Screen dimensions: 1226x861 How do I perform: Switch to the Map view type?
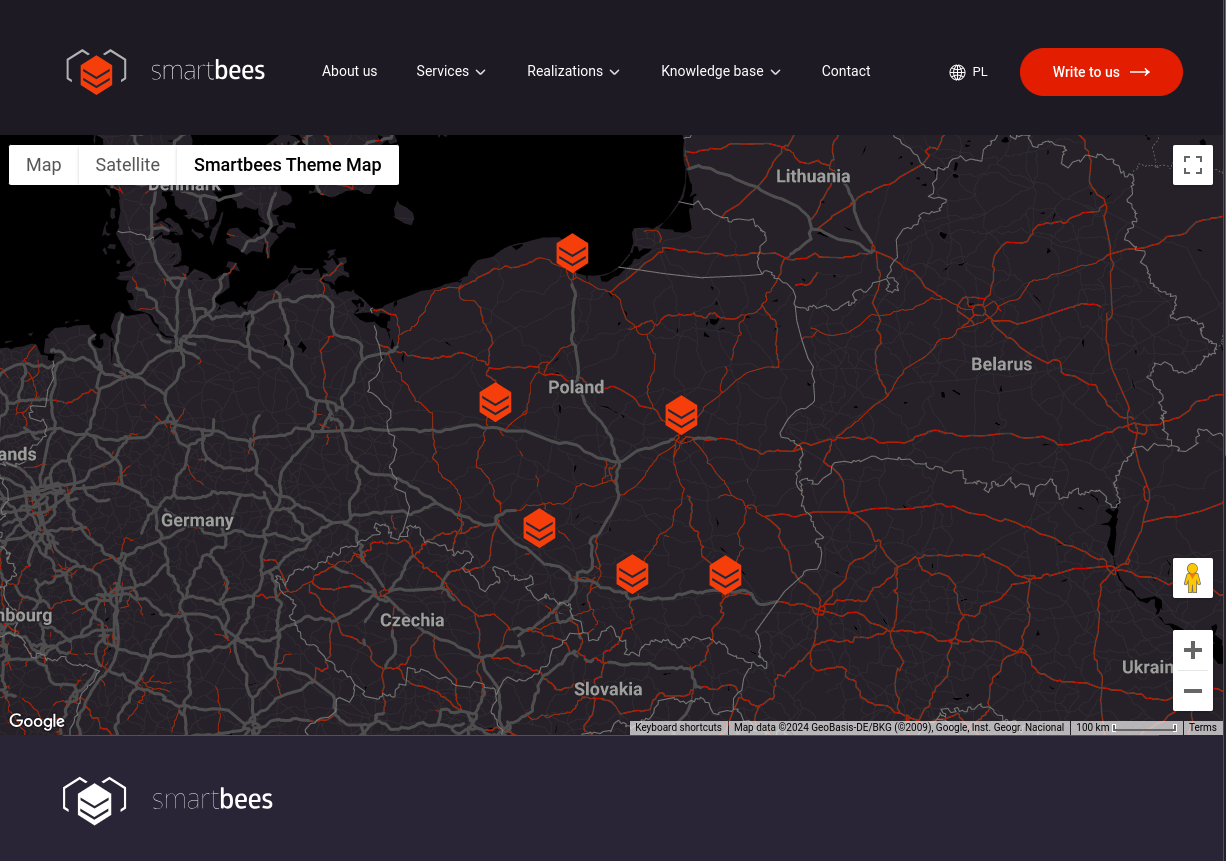point(44,165)
